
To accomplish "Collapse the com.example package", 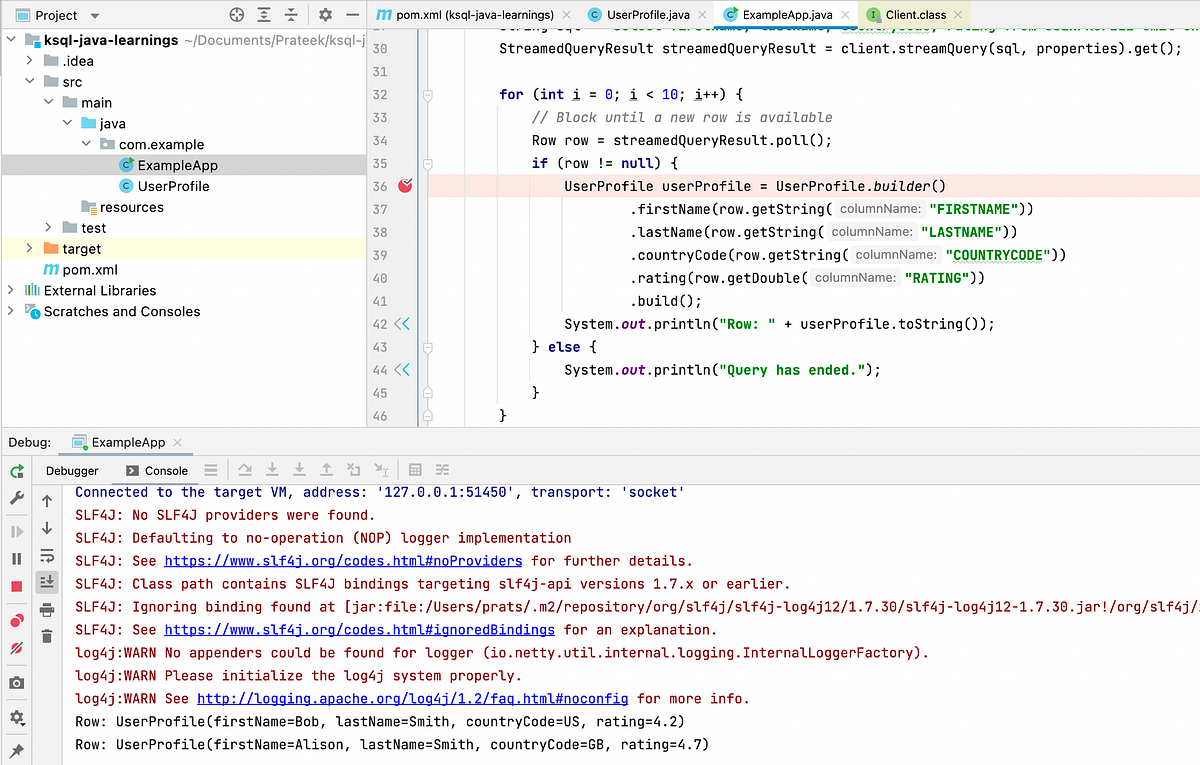I will click(87, 145).
